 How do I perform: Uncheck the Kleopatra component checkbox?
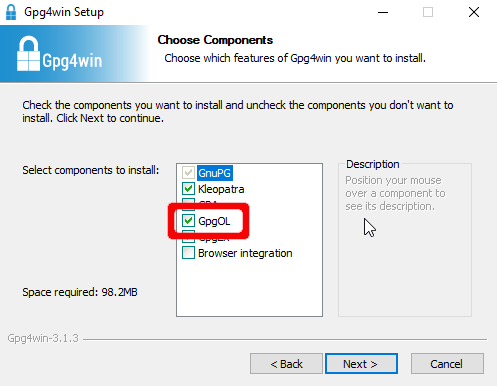click(188, 189)
